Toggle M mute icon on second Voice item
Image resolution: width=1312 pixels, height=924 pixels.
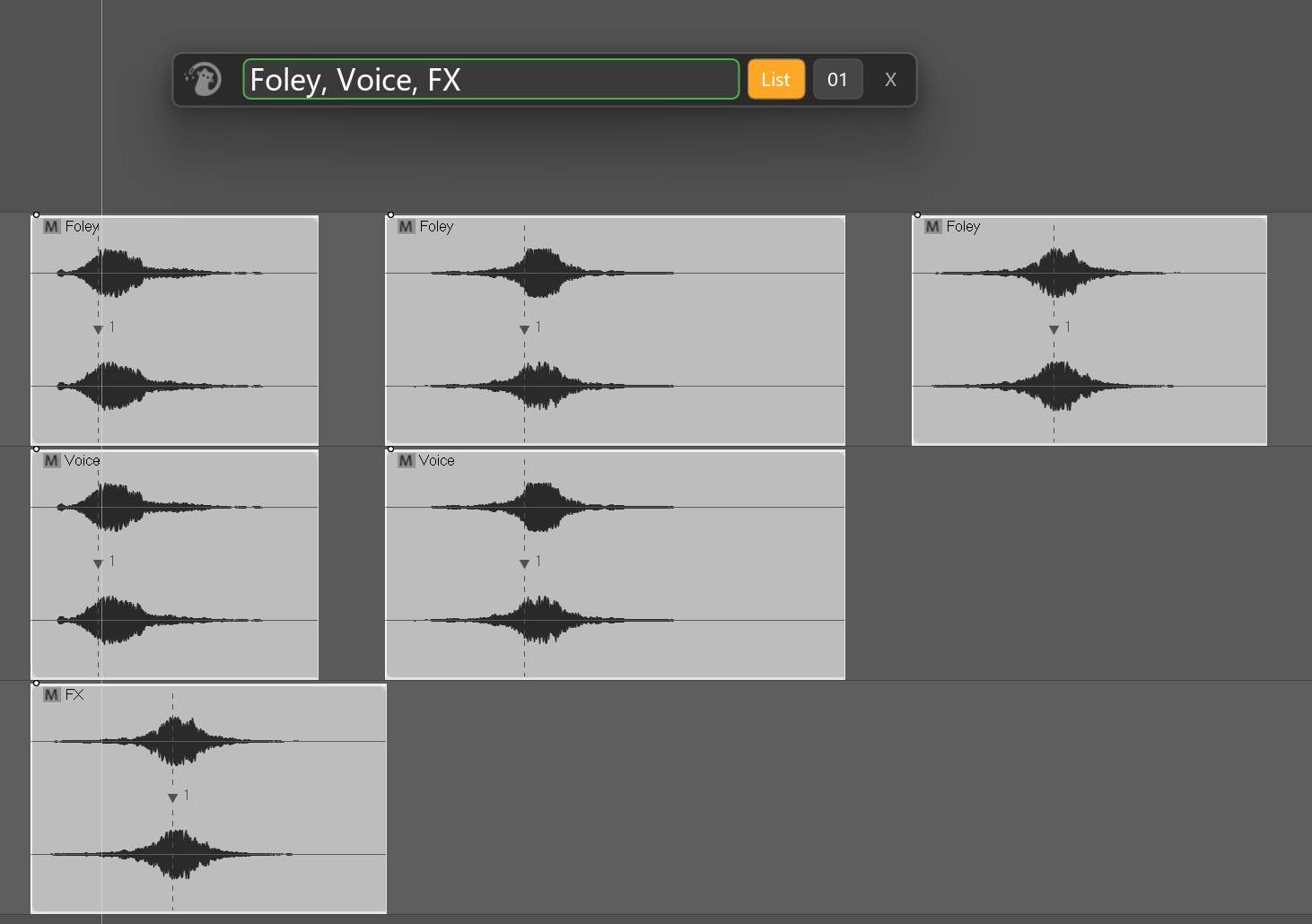click(x=406, y=460)
